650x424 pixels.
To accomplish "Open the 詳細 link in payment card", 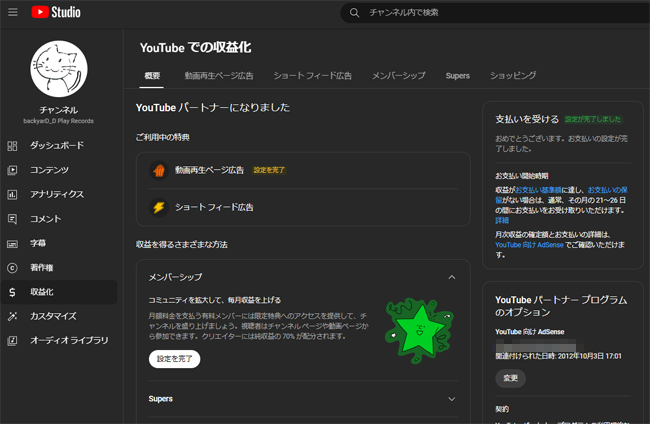I will pyautogui.click(x=502, y=220).
